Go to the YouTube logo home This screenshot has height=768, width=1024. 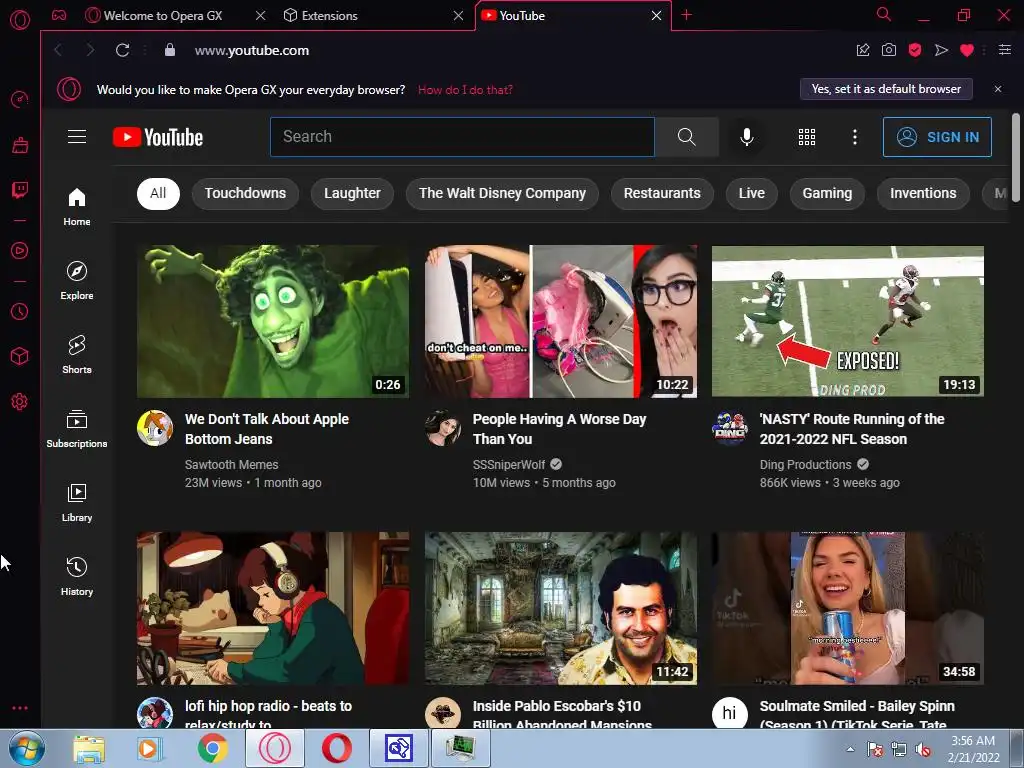(x=158, y=137)
